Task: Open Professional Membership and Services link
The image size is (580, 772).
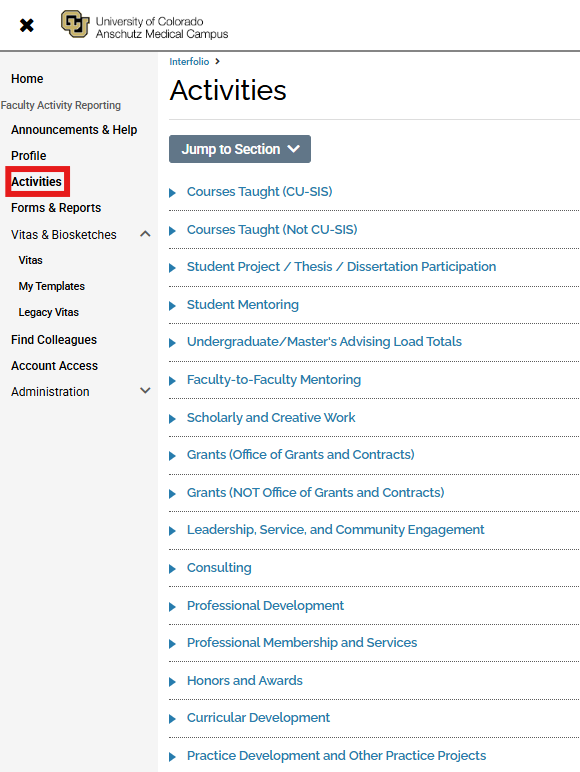Action: (302, 643)
